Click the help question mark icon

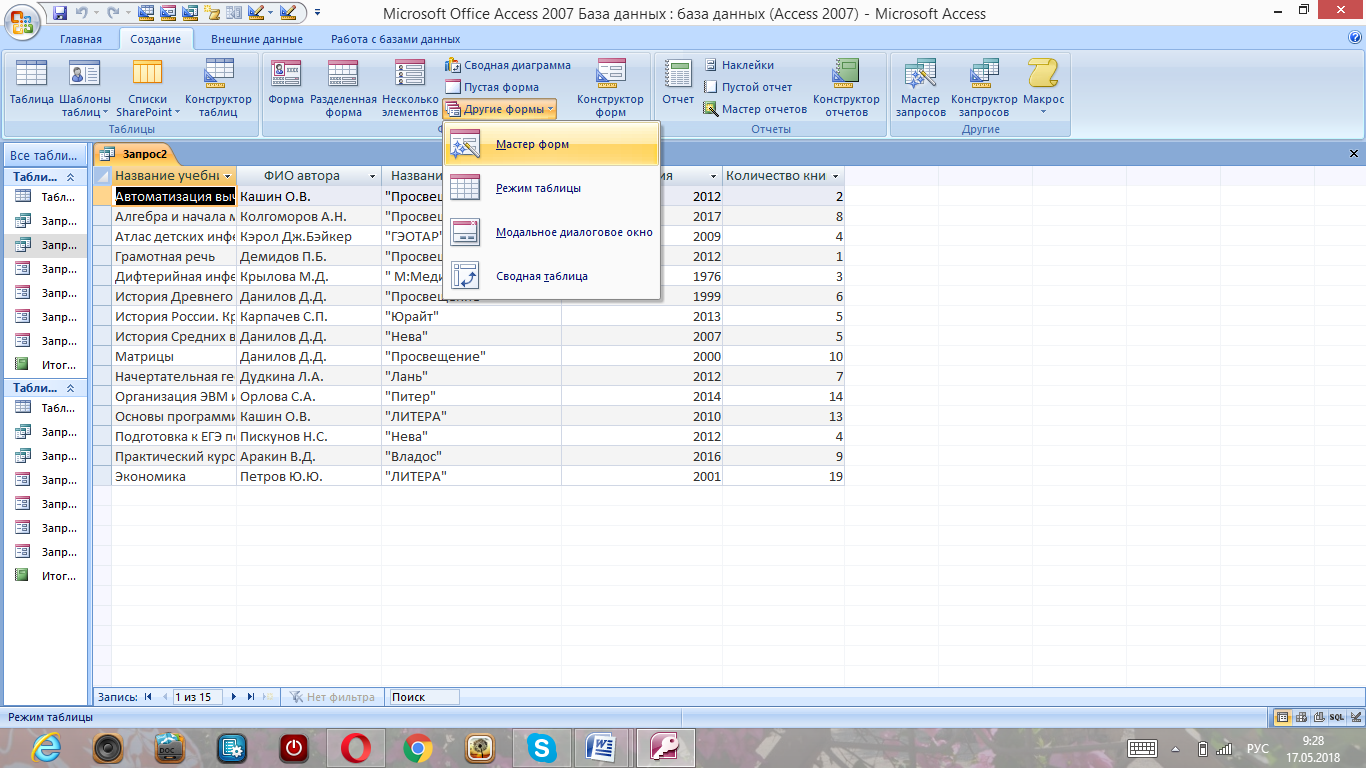click(1354, 38)
